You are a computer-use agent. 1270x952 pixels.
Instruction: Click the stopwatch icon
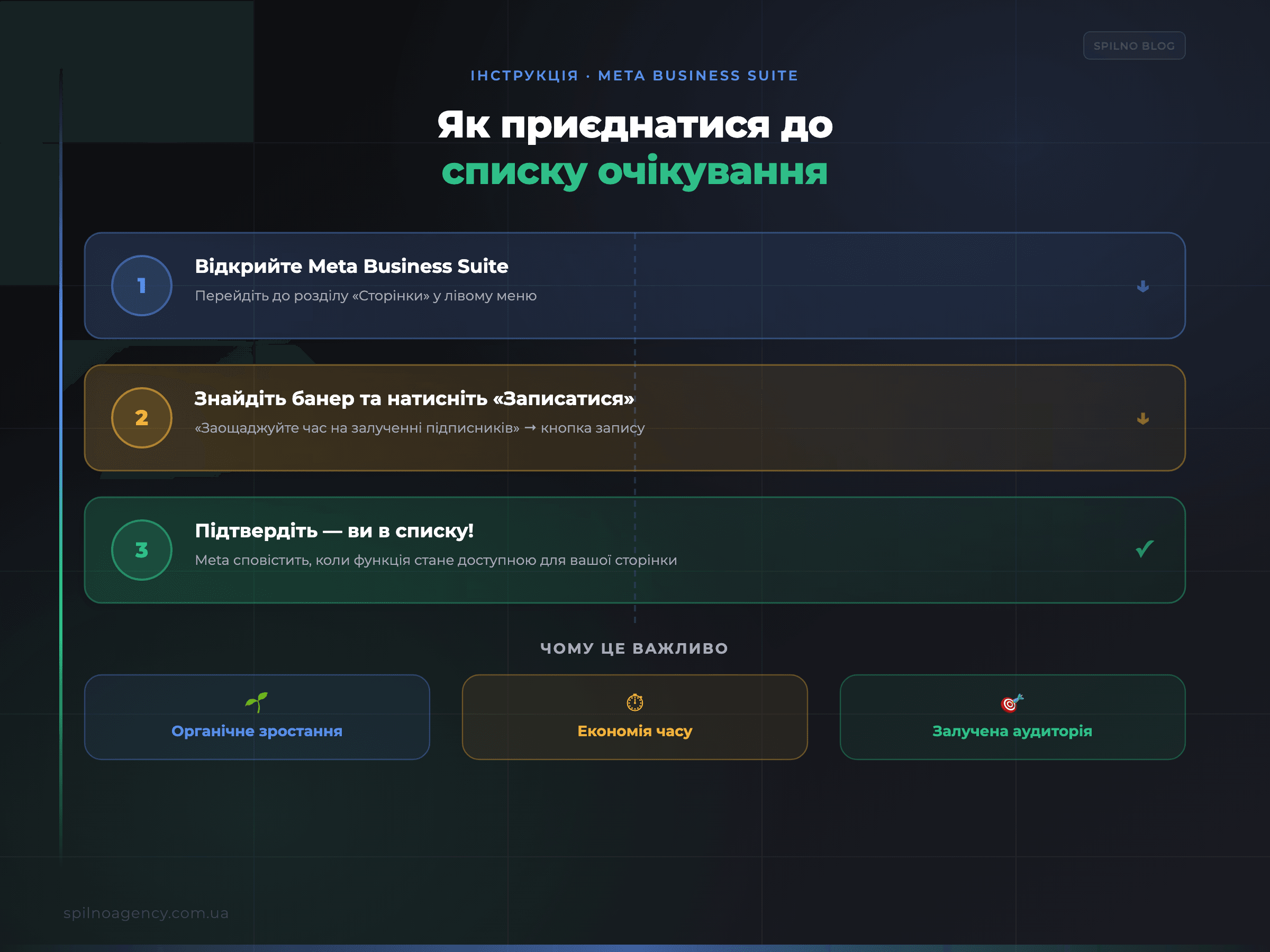coord(634,702)
